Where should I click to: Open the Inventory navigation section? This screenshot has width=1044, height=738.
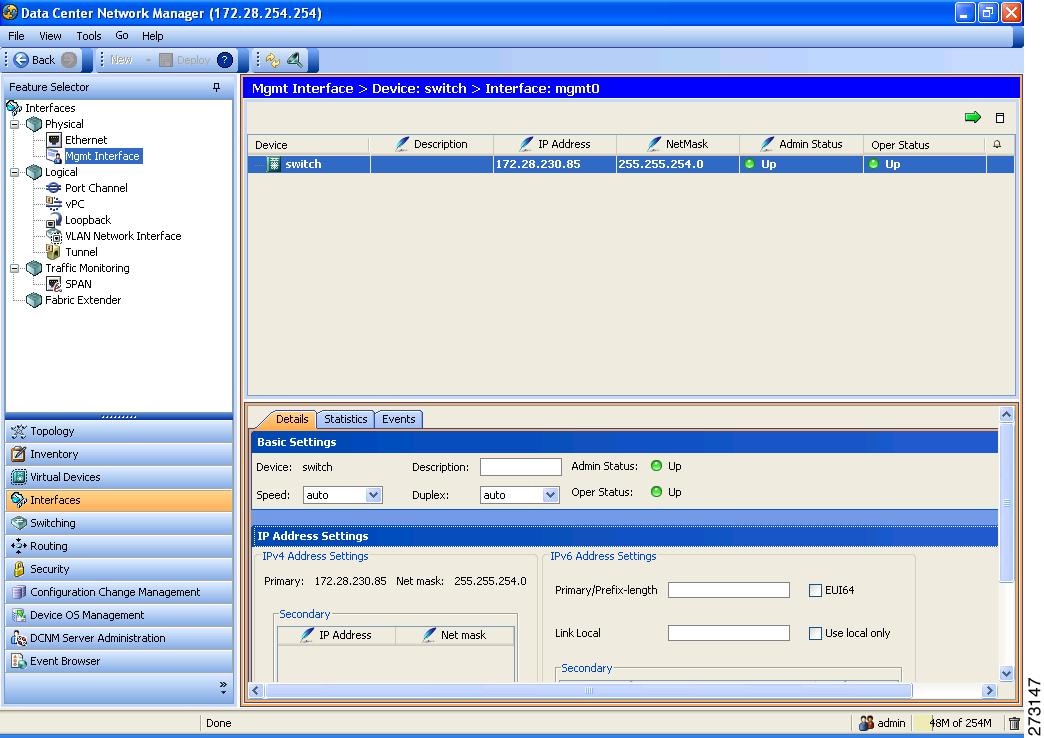(119, 454)
